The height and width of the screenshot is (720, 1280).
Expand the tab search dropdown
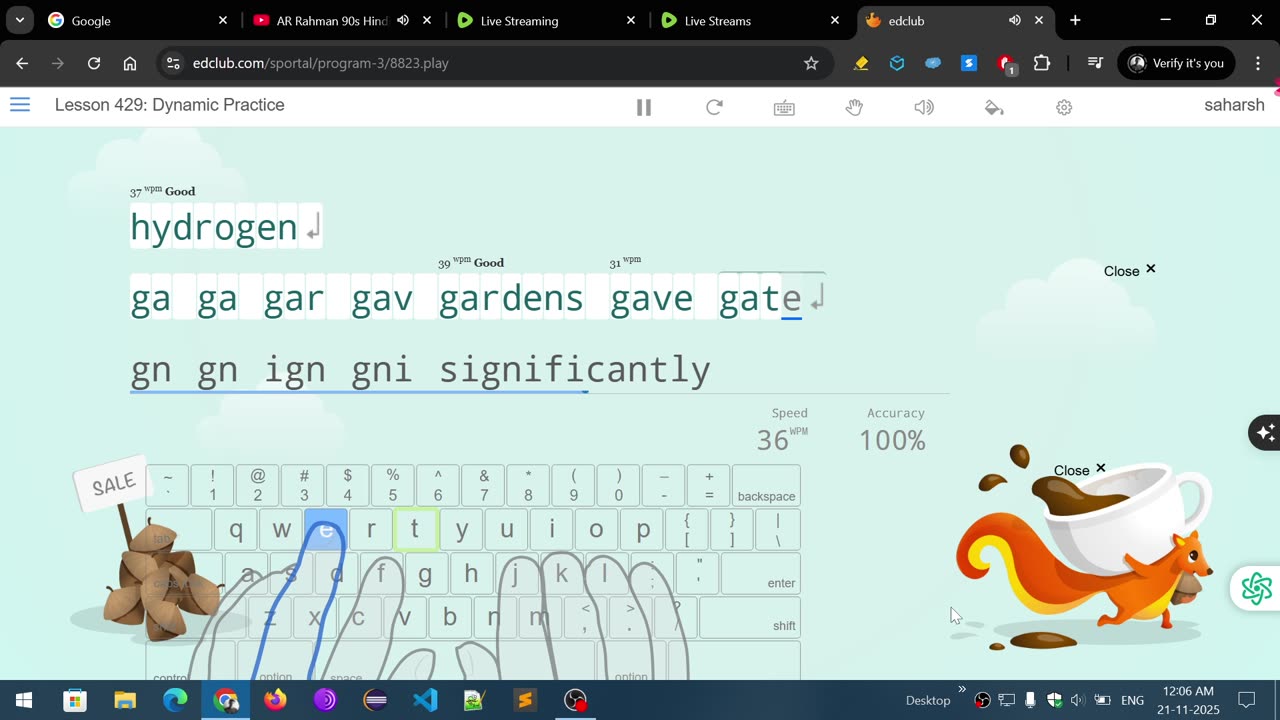coord(19,20)
